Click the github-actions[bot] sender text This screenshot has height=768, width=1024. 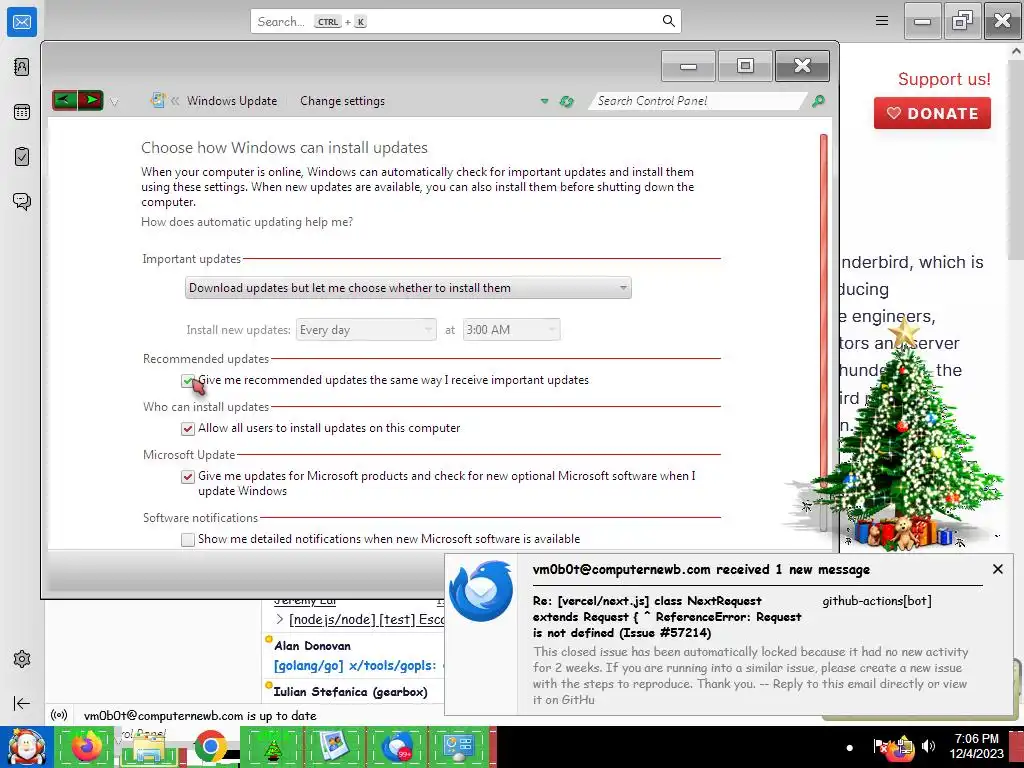[876, 601]
